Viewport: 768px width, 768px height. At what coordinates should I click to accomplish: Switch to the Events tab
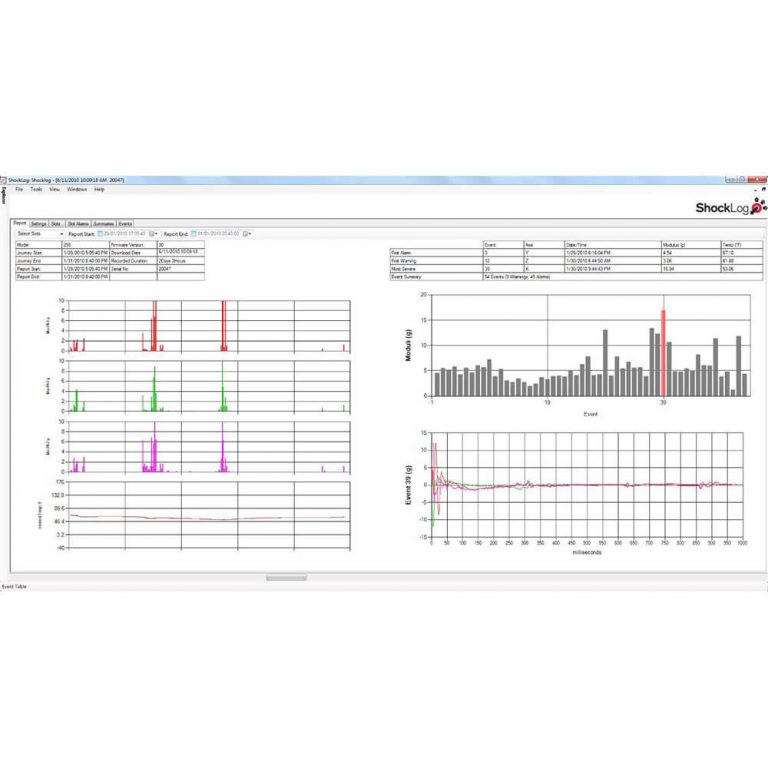125,224
